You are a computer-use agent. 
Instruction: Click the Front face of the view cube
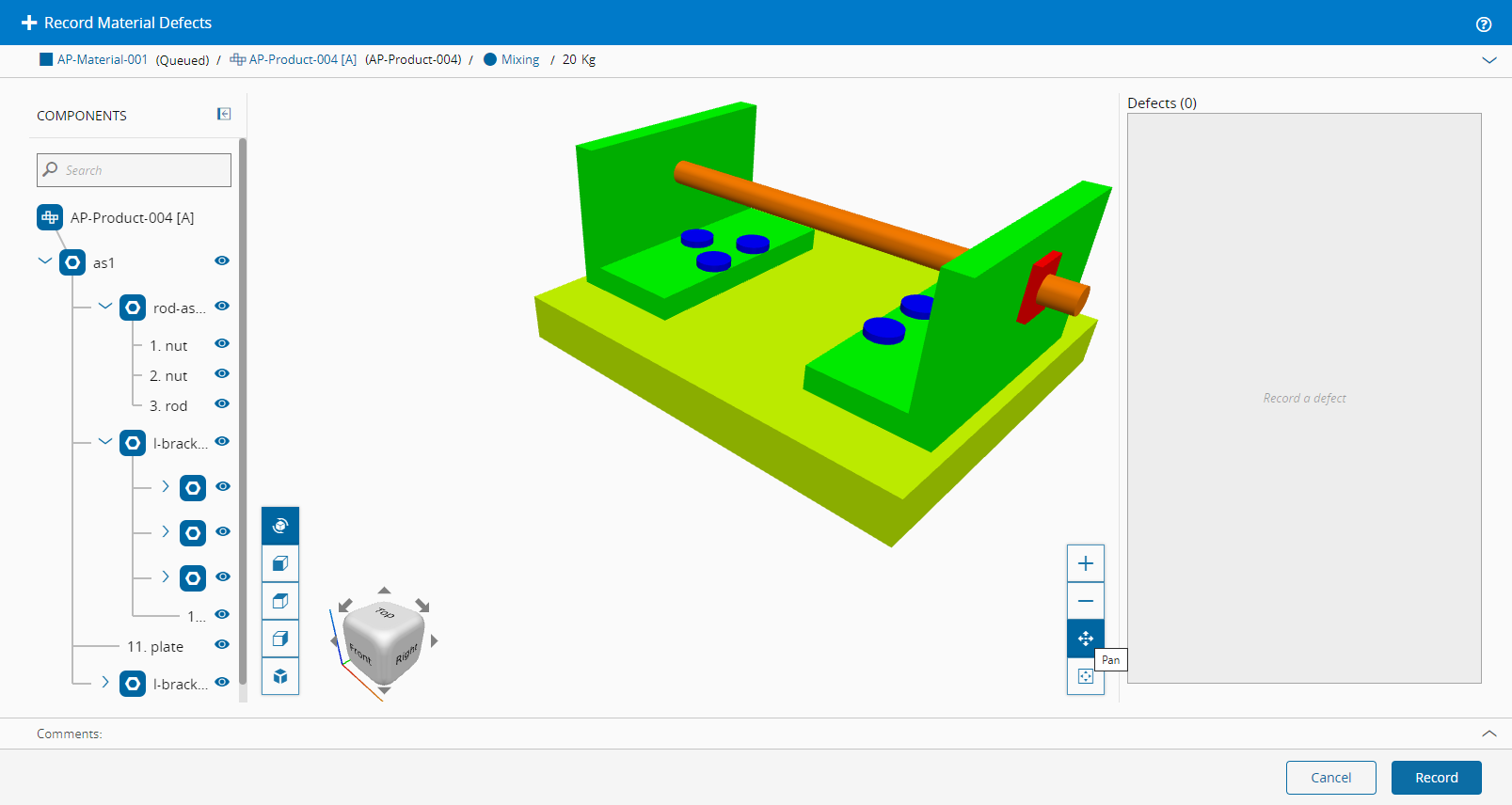[360, 653]
